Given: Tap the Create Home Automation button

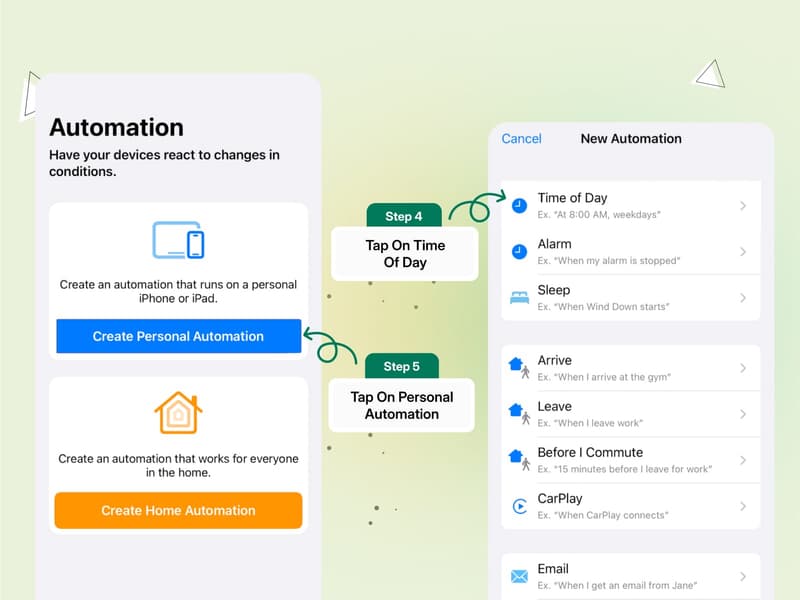Looking at the screenshot, I should (x=178, y=510).
